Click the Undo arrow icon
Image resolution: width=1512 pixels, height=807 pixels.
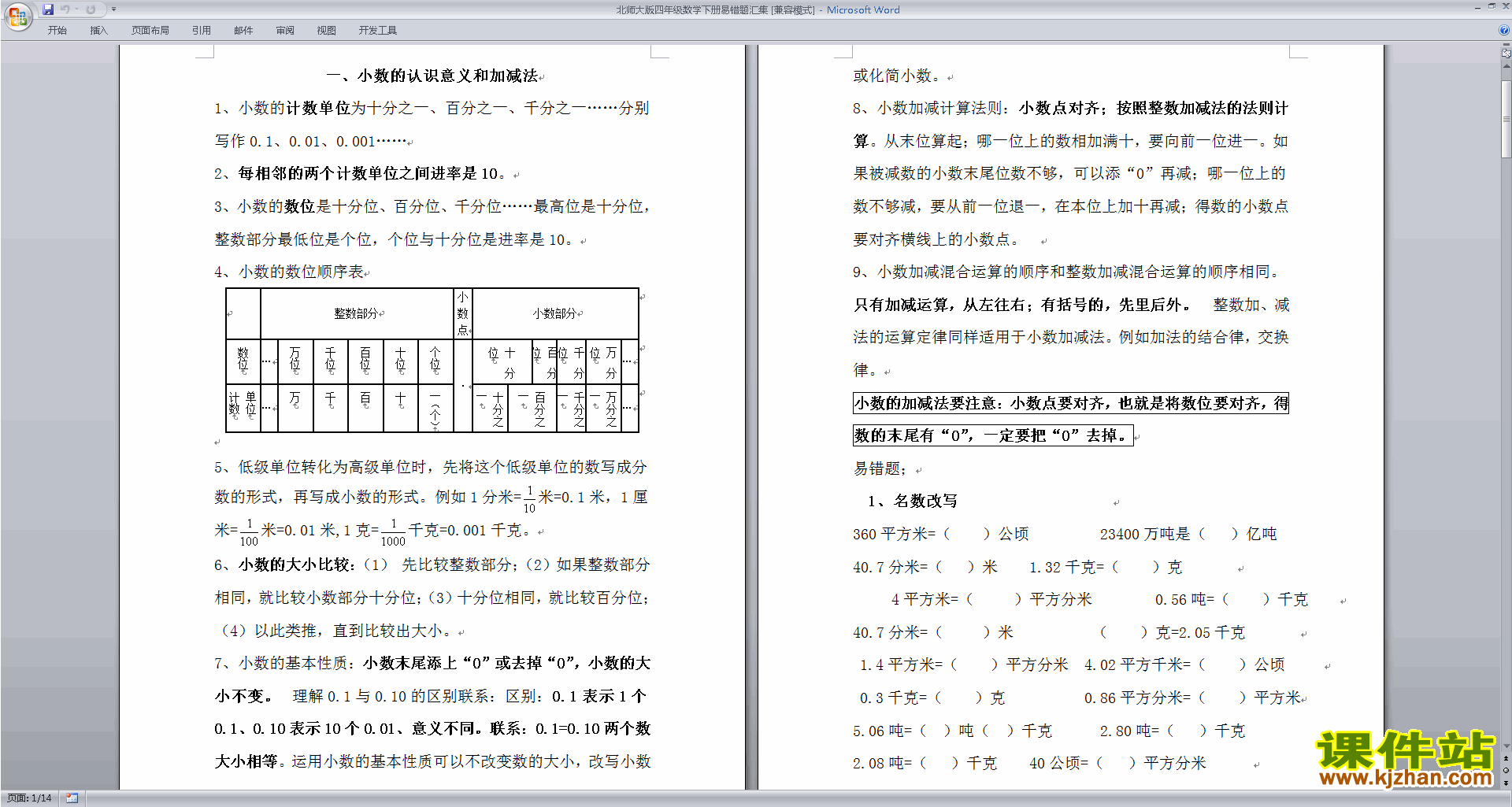[65, 9]
